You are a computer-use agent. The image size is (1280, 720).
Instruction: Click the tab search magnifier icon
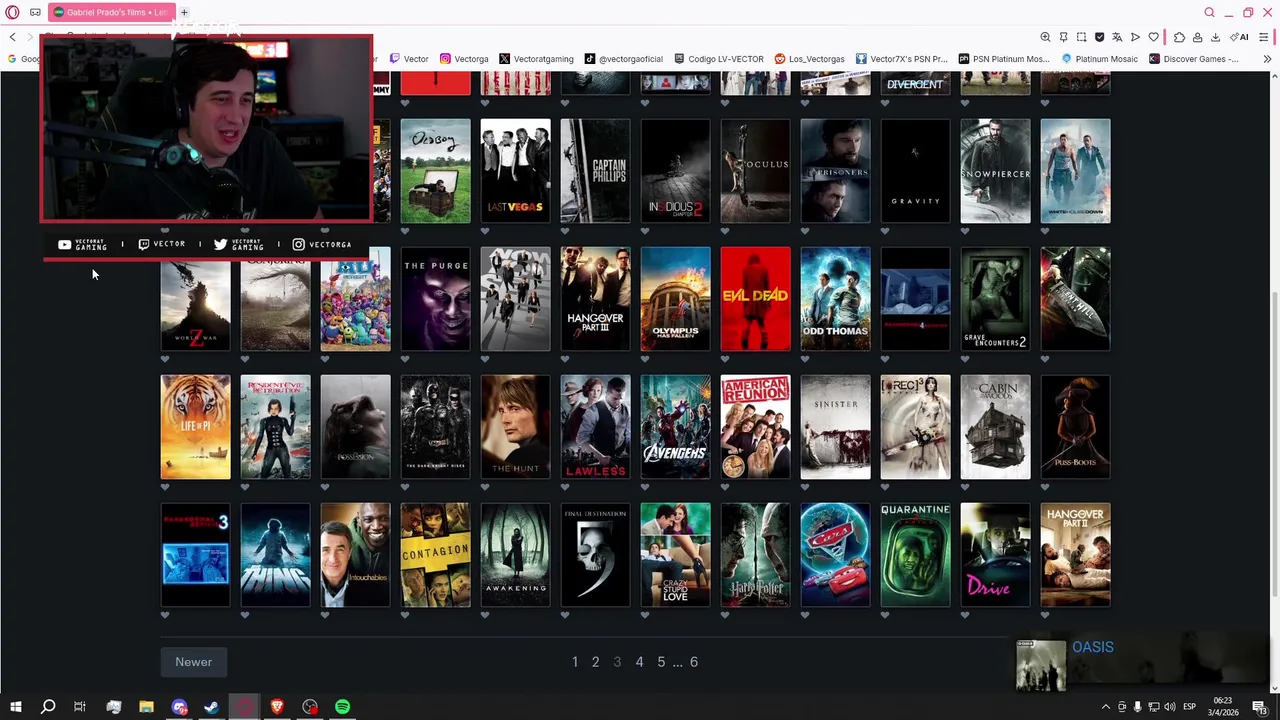pos(1209,12)
